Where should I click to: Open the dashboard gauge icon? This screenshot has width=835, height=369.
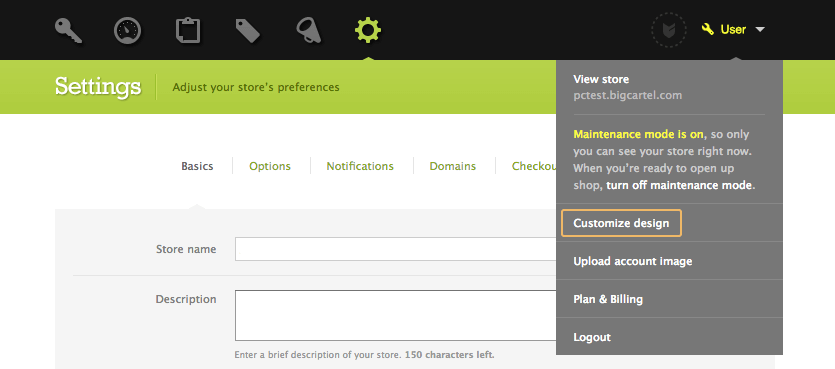(128, 30)
